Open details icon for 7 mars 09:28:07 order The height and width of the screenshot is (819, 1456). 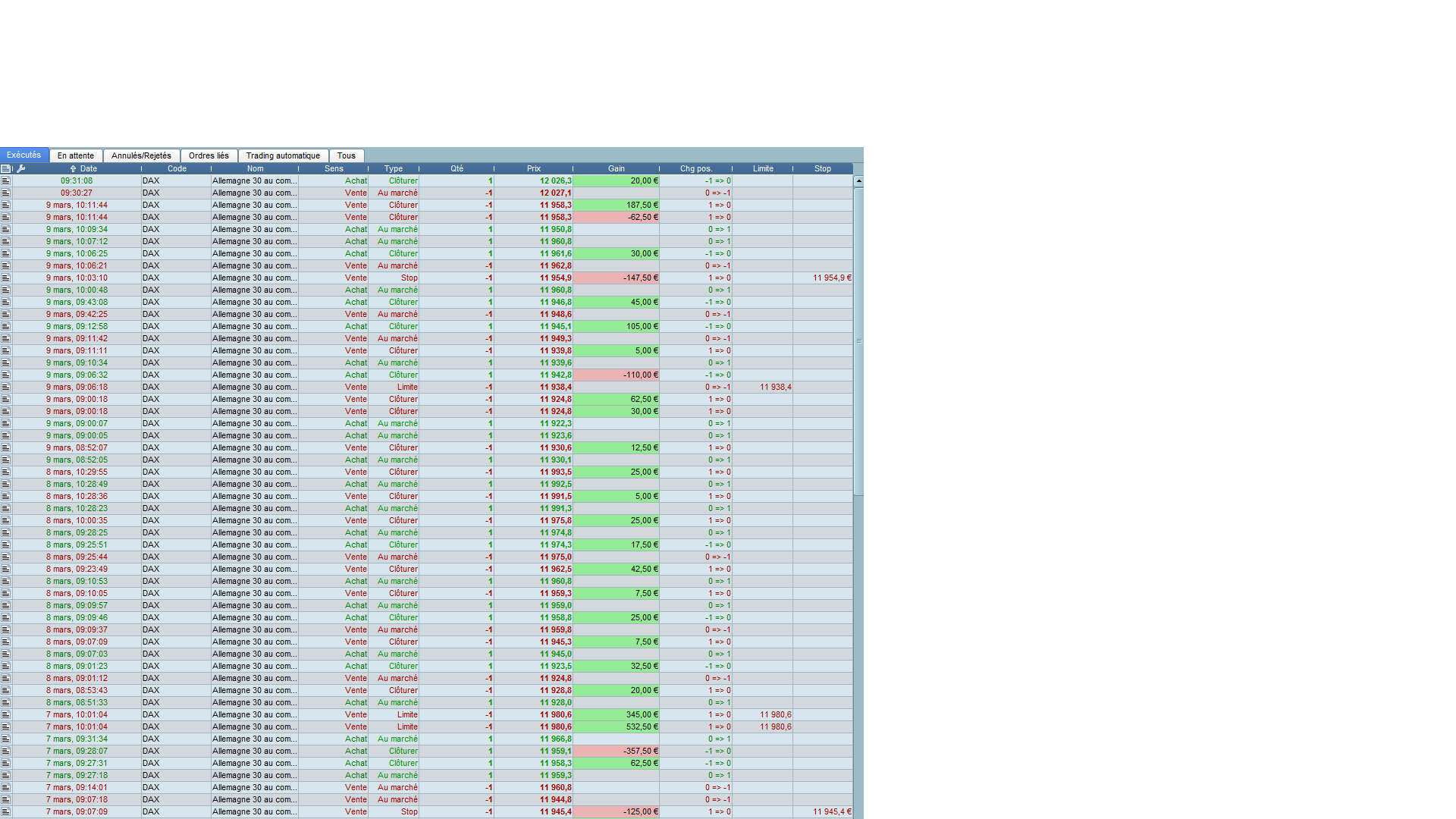pos(5,752)
